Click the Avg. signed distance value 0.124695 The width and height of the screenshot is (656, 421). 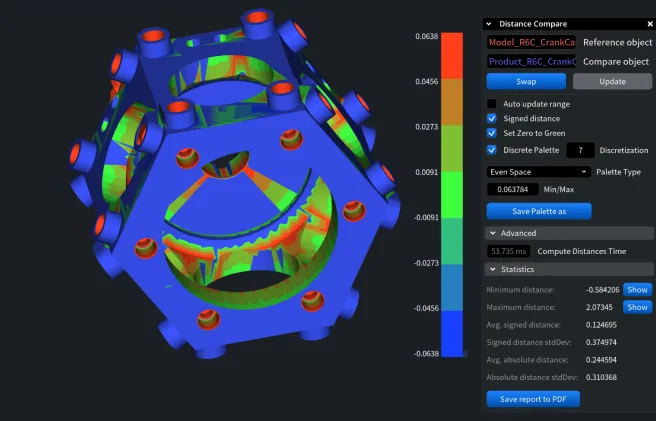click(601, 325)
